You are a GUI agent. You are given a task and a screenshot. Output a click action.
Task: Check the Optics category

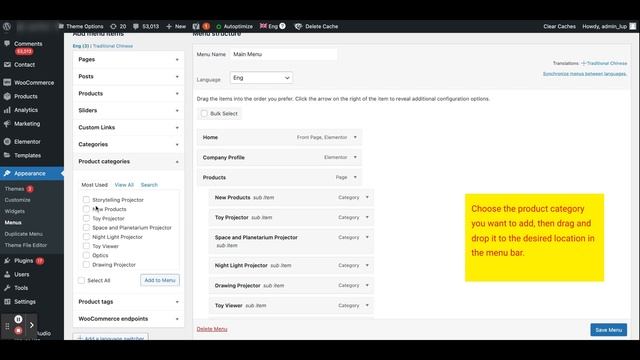[86, 255]
